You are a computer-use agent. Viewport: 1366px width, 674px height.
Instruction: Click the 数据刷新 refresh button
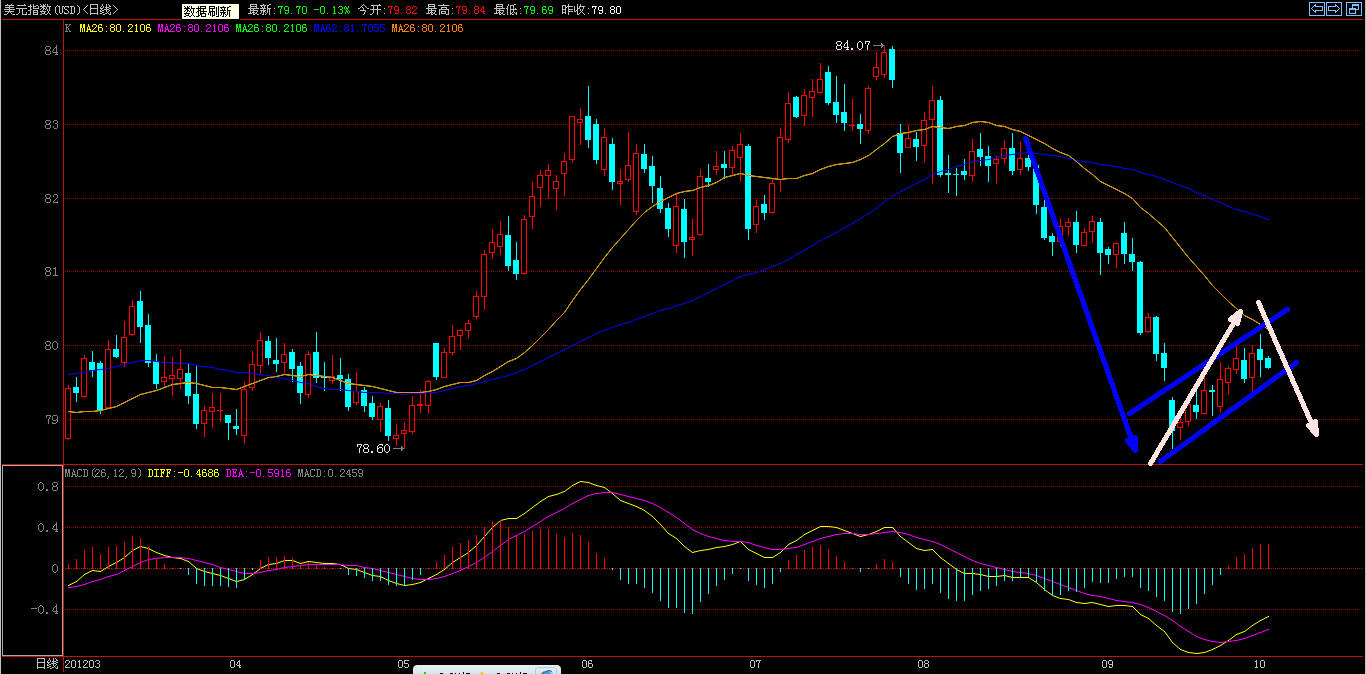(x=210, y=10)
